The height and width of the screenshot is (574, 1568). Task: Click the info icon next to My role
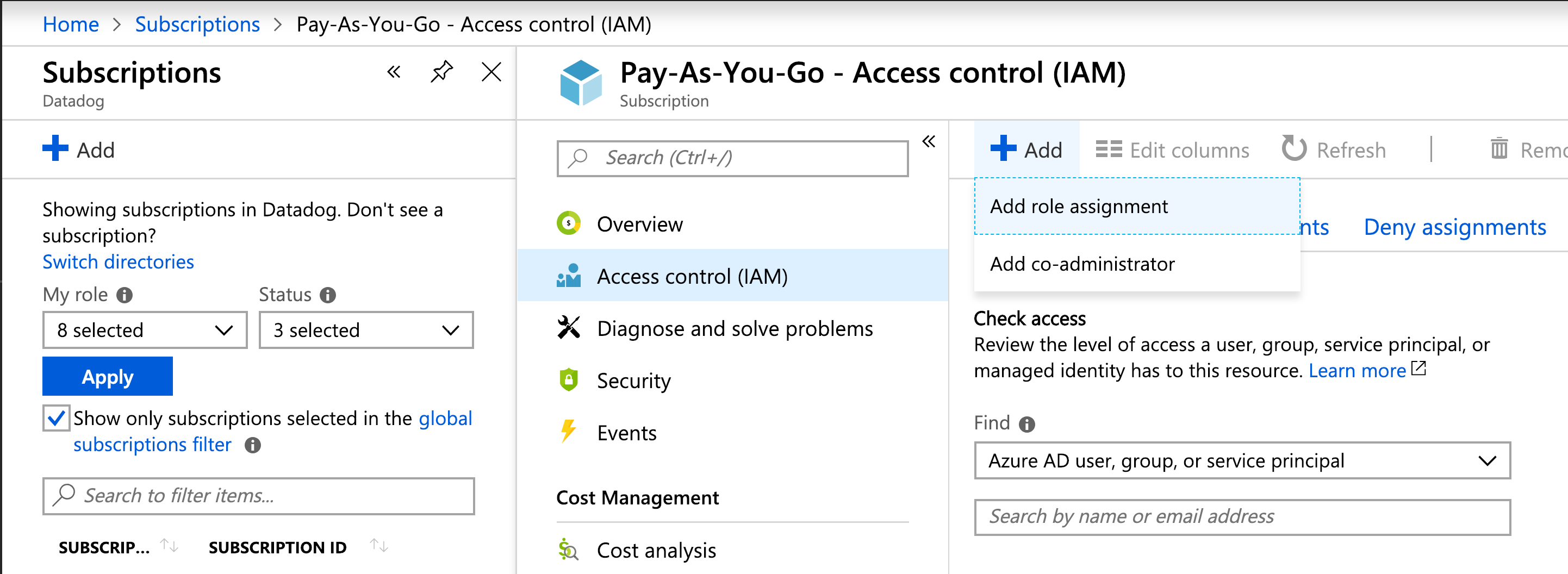(x=125, y=295)
